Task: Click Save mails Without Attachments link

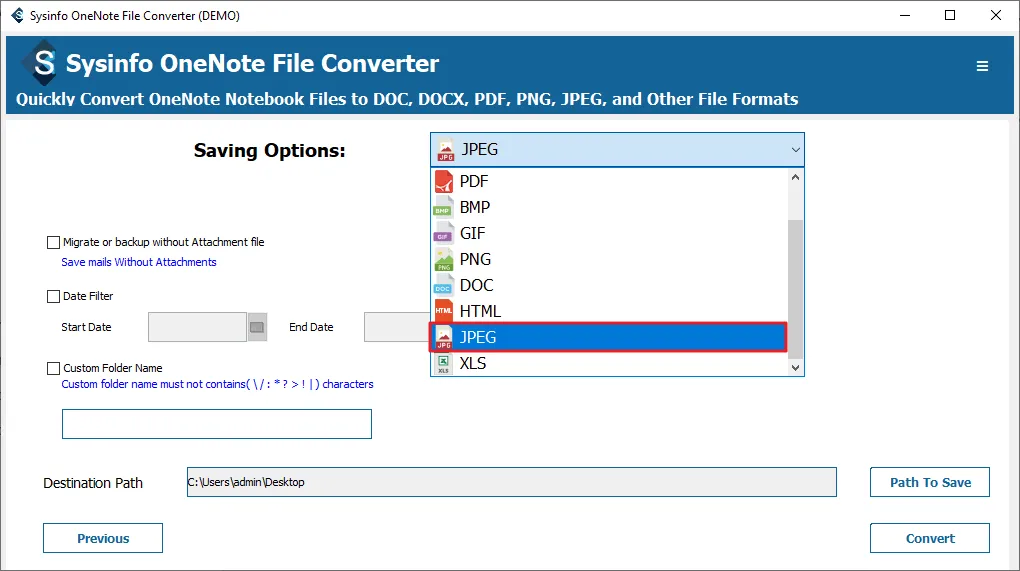Action: [139, 262]
